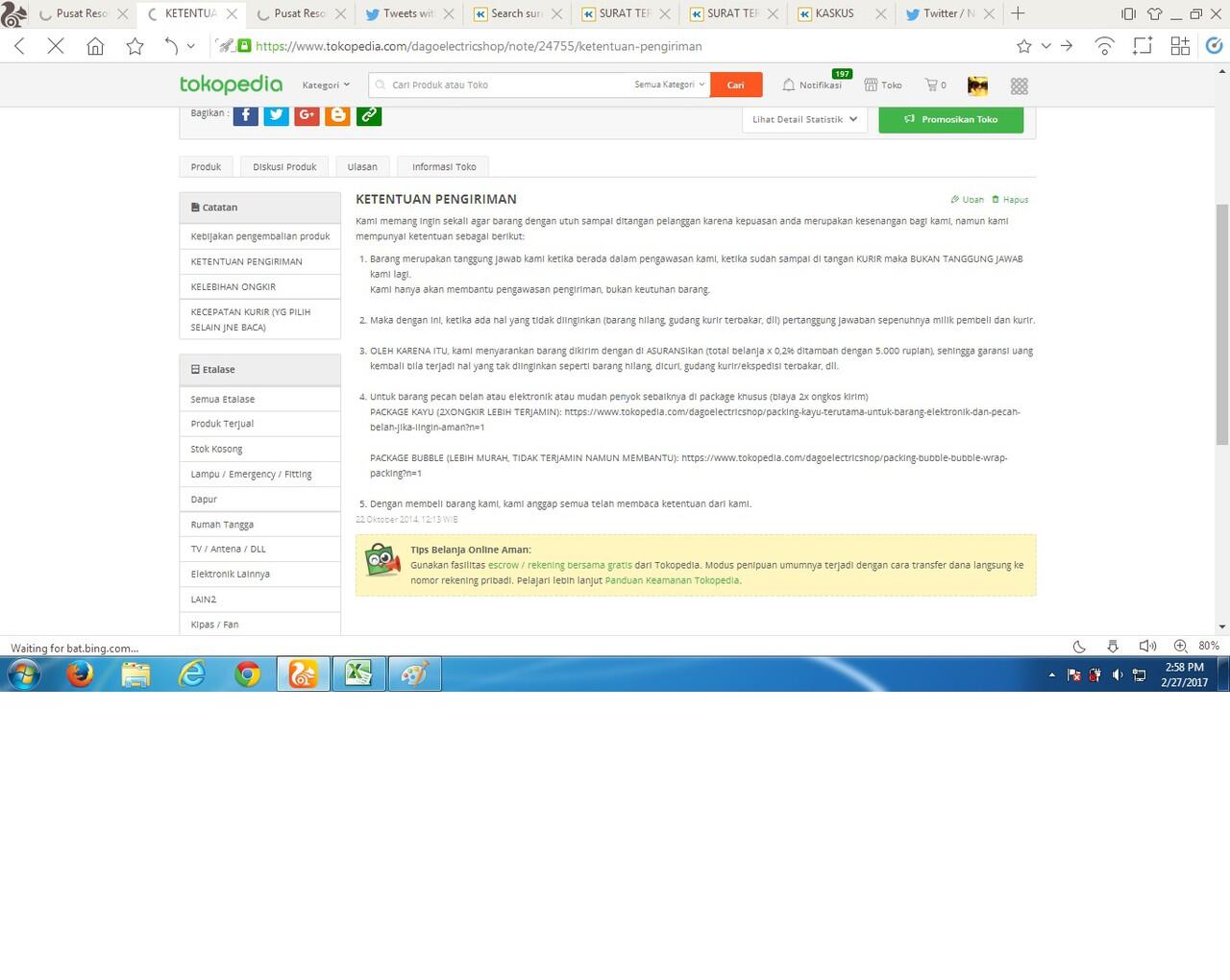Click the taskbar clock showing 2:58 PM

click(1184, 674)
